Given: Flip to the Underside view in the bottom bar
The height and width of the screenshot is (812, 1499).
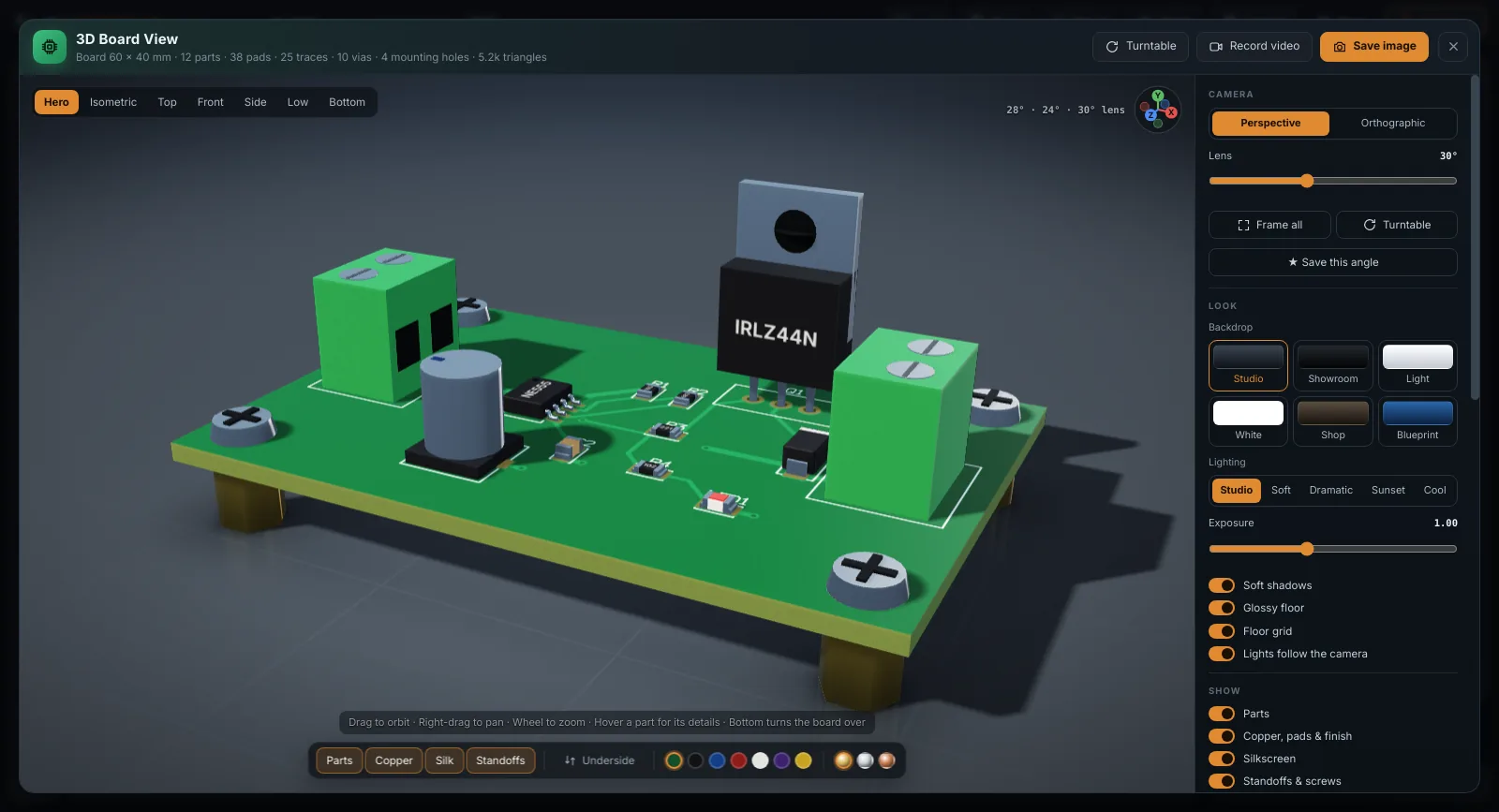Looking at the screenshot, I should coord(600,760).
